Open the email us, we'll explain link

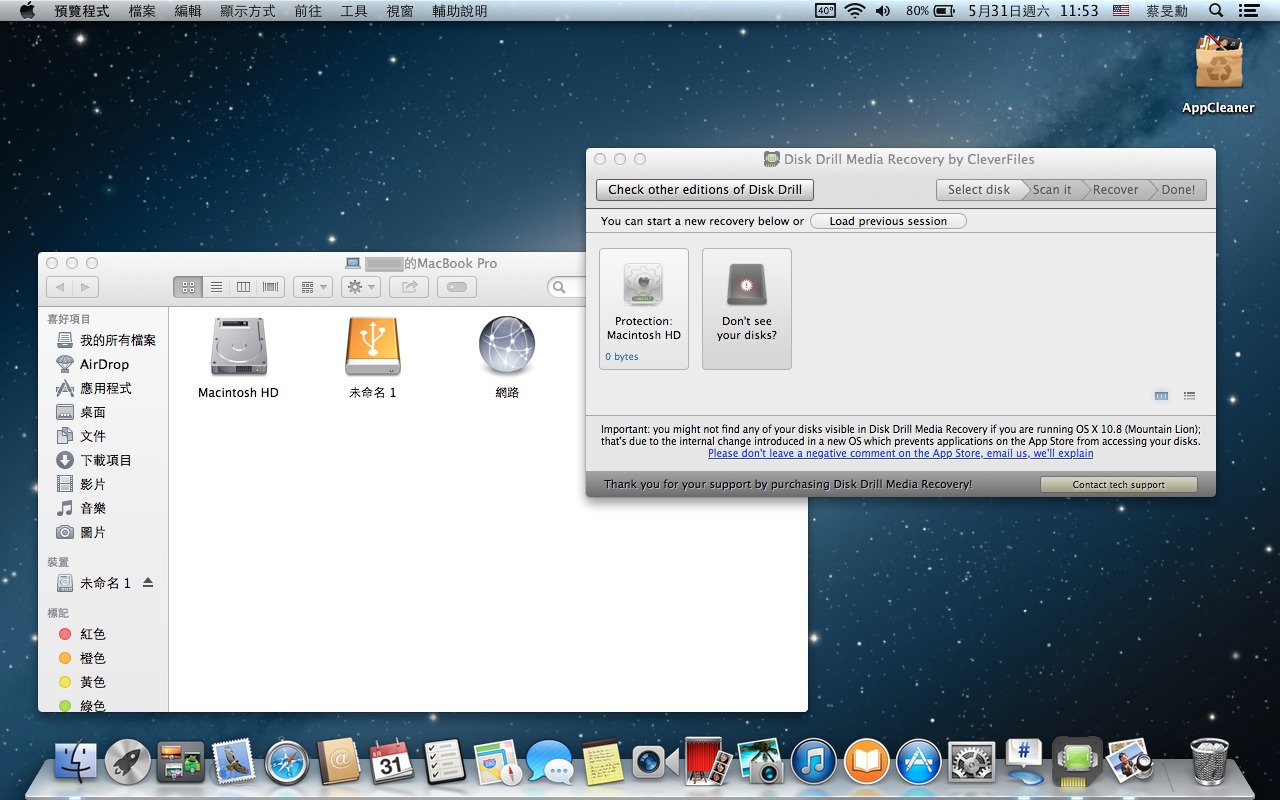tap(900, 453)
